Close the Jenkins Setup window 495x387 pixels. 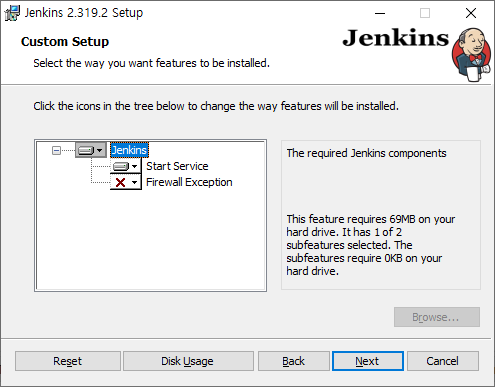click(471, 13)
